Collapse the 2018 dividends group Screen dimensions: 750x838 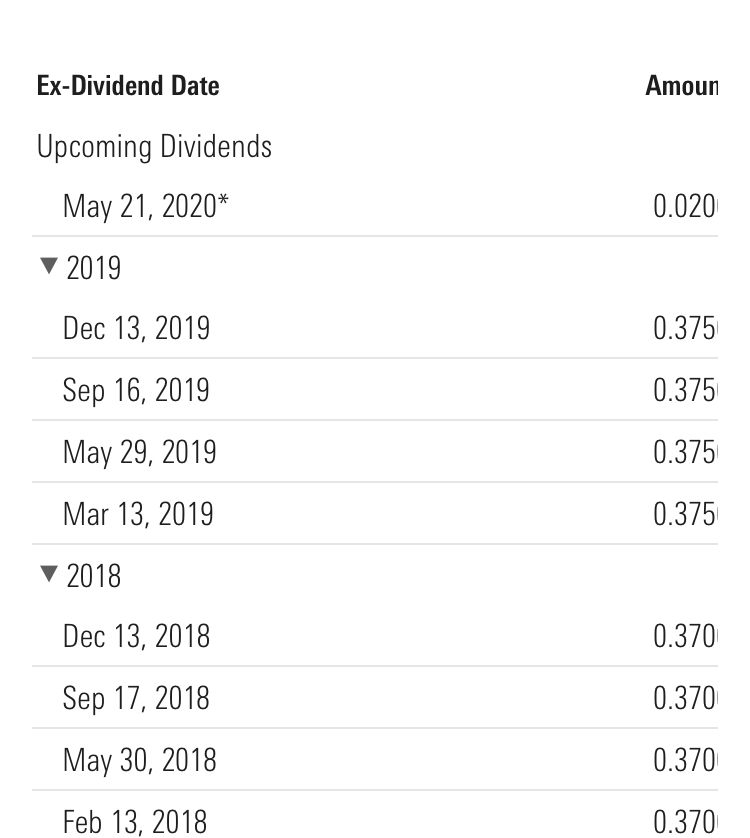[x=48, y=575]
